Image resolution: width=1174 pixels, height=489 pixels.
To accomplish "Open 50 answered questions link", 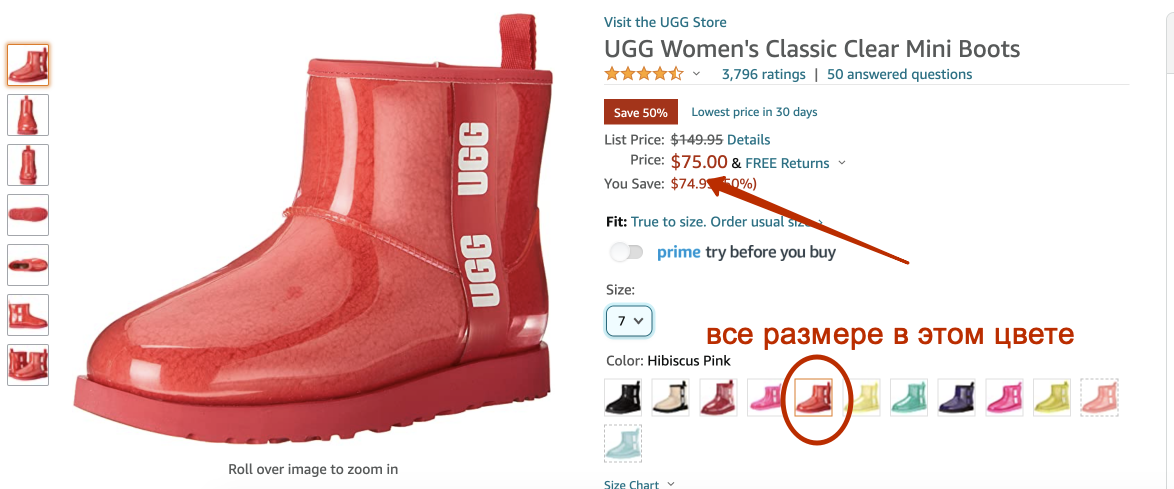I will click(x=900, y=74).
